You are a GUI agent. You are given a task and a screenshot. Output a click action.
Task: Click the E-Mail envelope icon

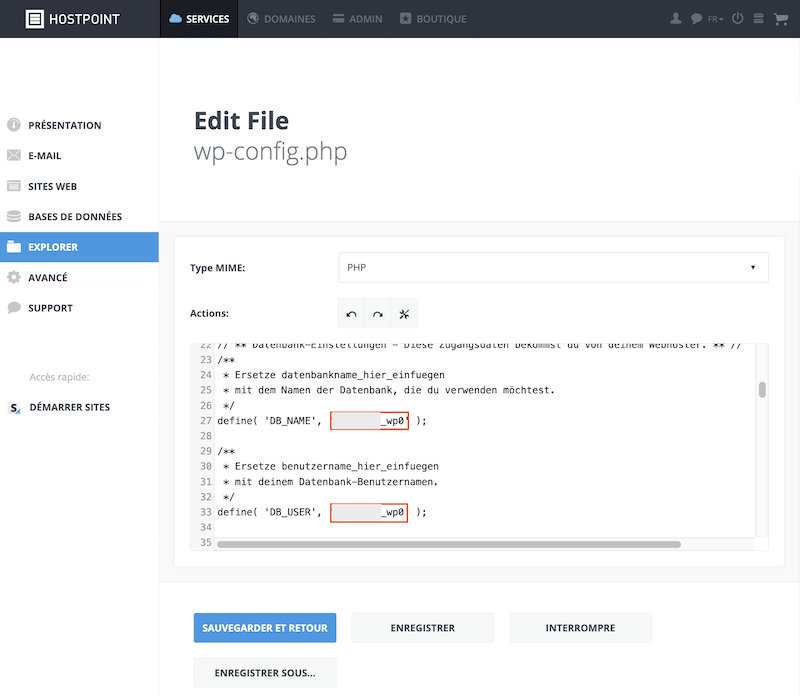(x=14, y=155)
